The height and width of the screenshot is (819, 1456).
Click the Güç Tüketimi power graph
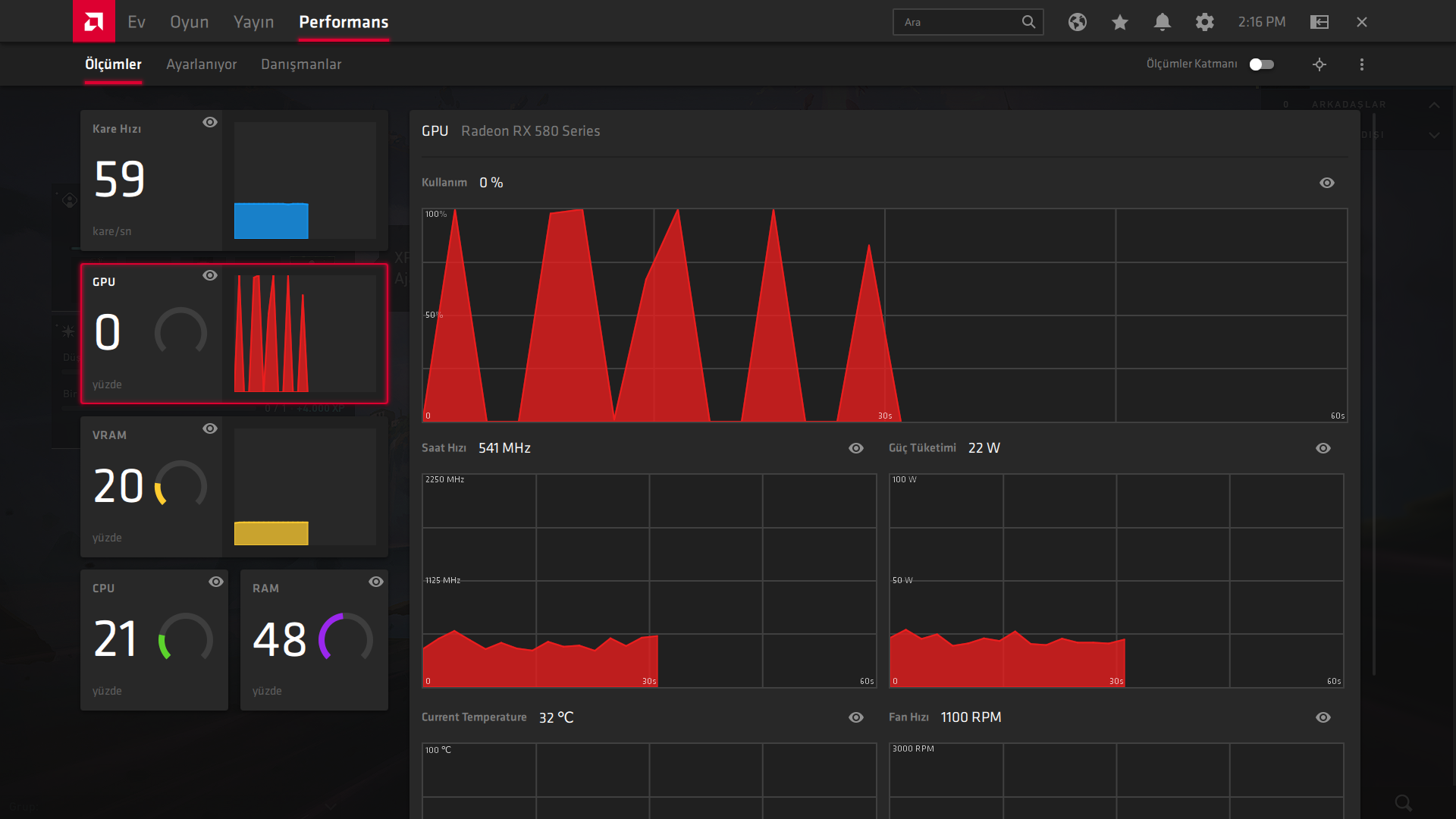tap(1116, 581)
